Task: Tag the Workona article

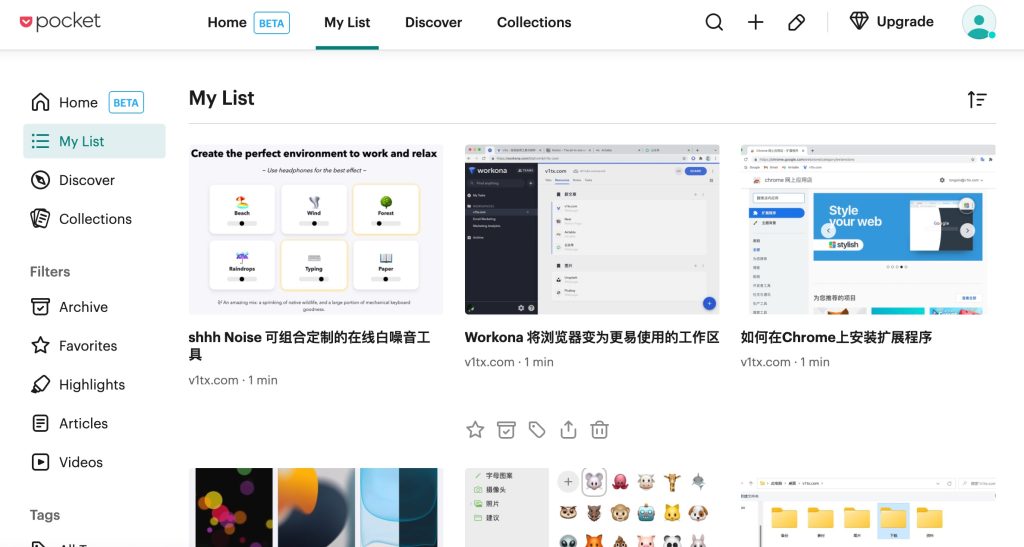Action: 537,430
